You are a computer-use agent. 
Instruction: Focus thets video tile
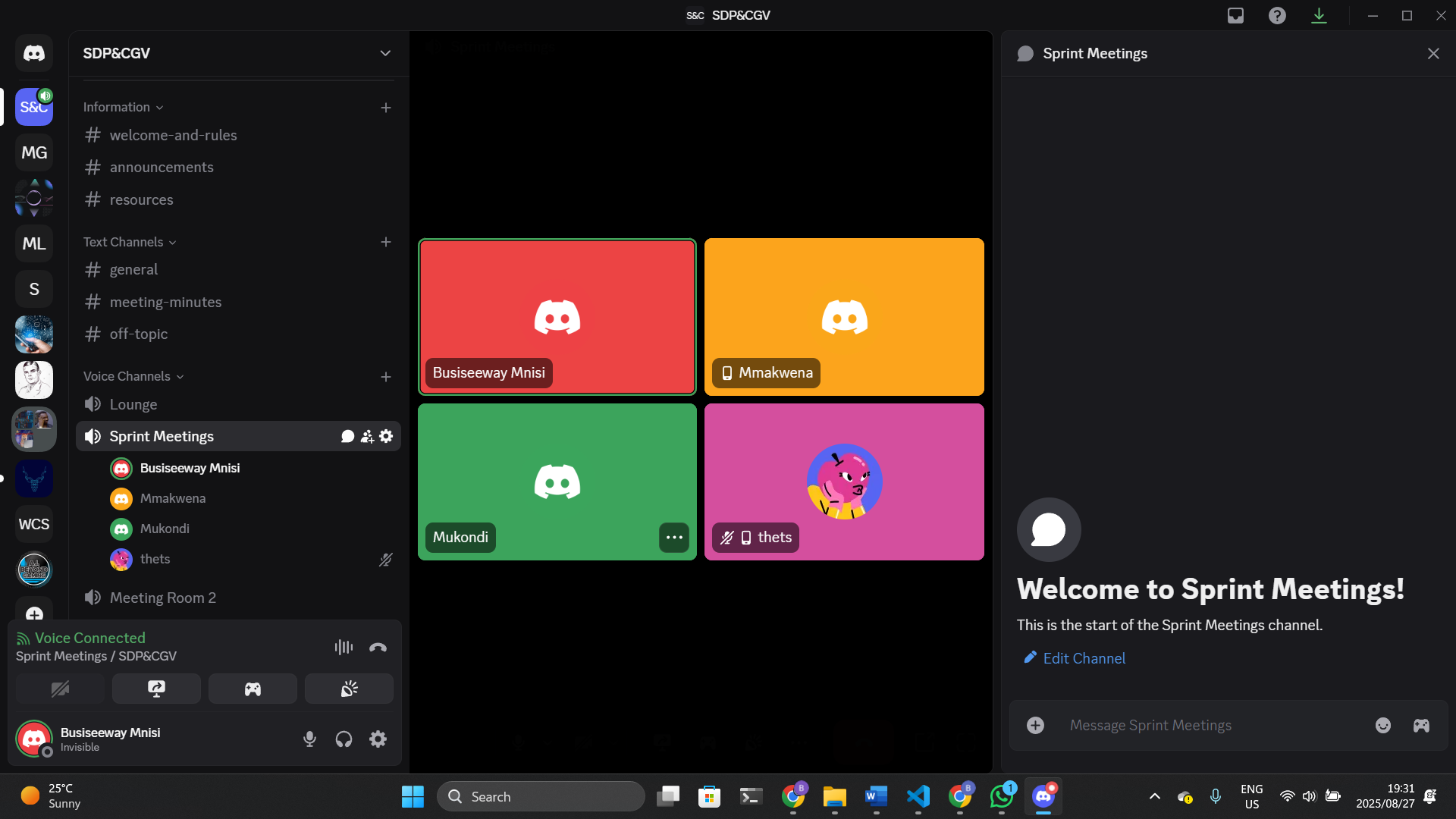(844, 482)
